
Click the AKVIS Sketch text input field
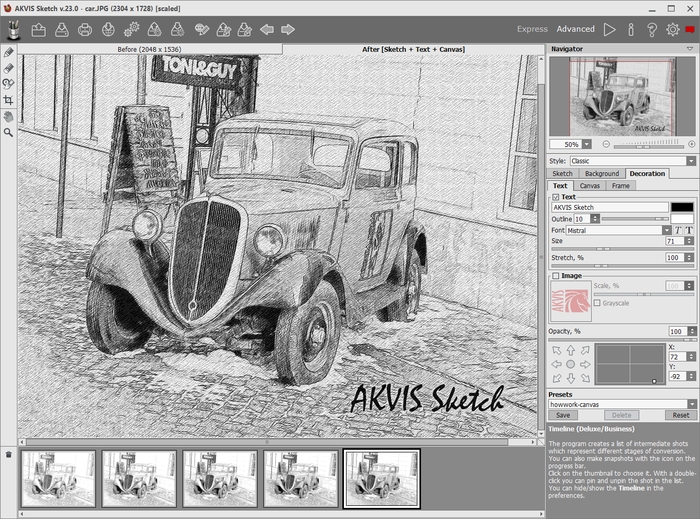[610, 207]
